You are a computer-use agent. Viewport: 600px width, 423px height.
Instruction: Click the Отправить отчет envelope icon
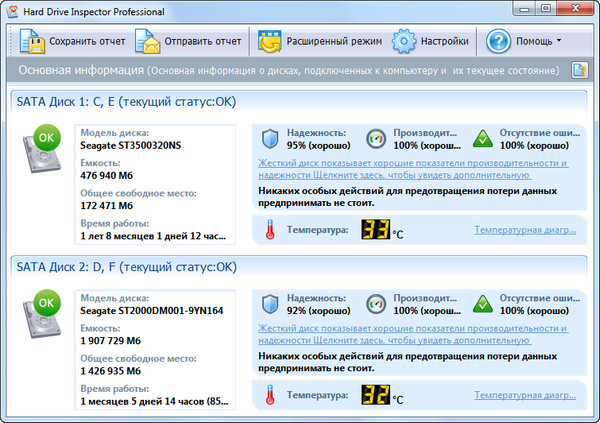click(x=147, y=42)
